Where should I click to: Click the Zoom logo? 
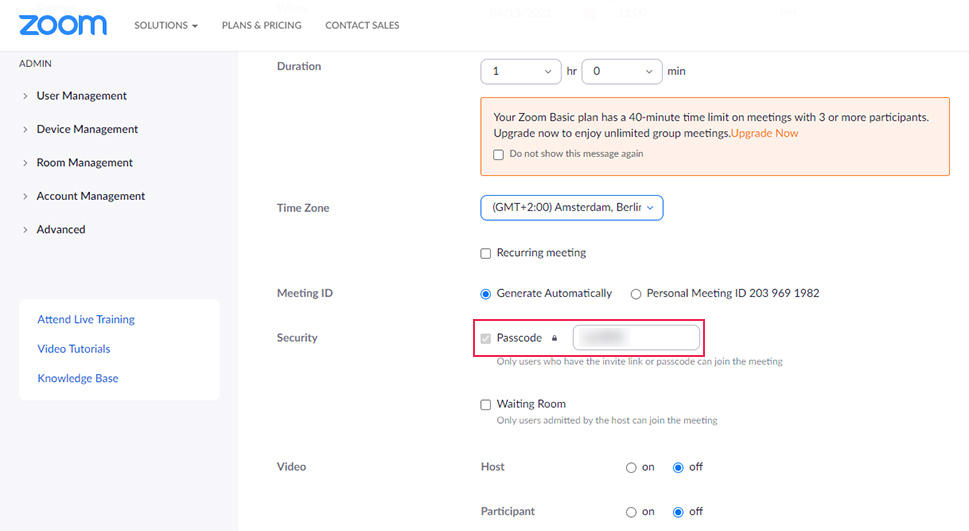pyautogui.click(x=63, y=25)
